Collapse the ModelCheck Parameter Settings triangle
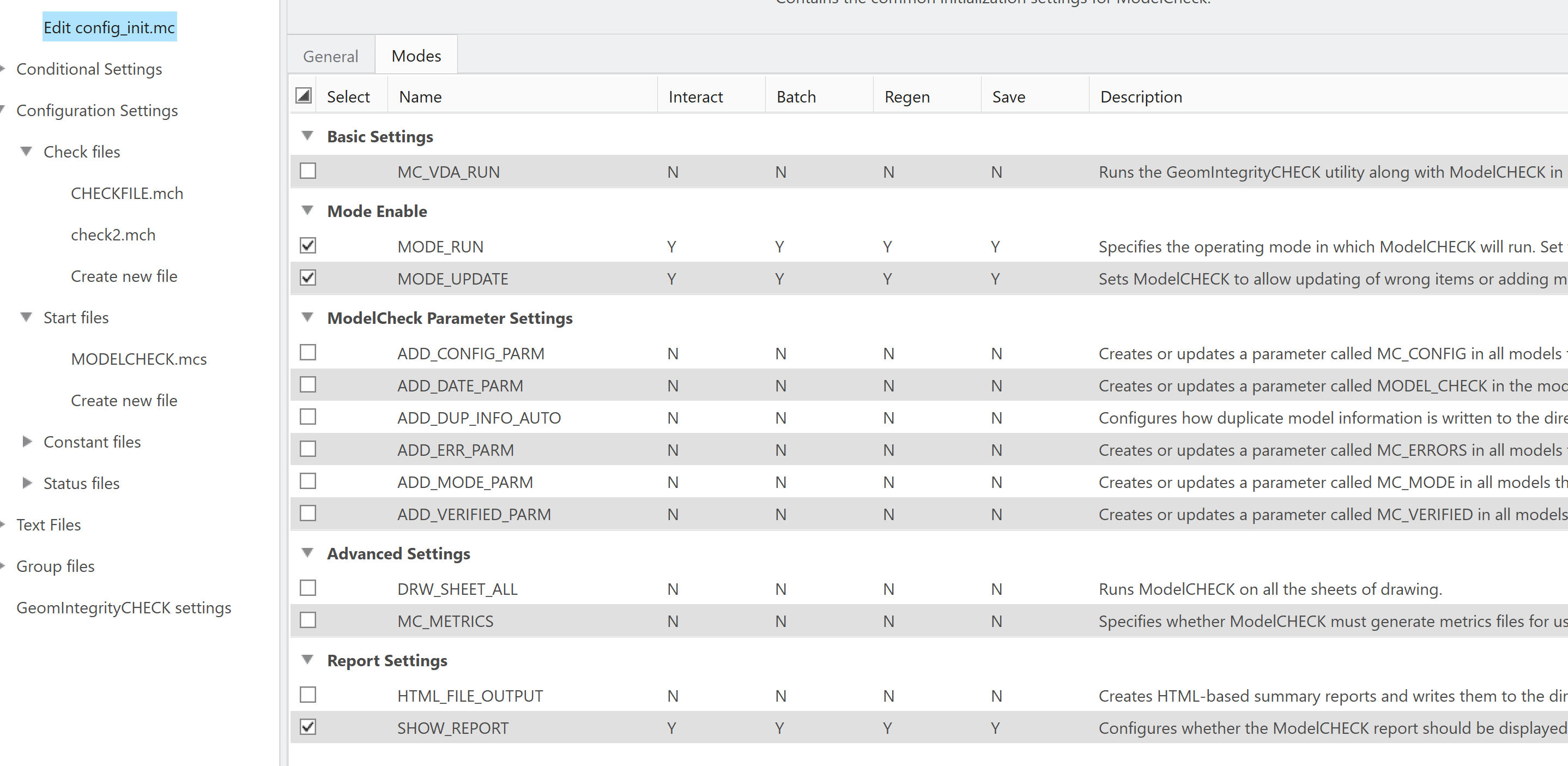 click(x=307, y=317)
